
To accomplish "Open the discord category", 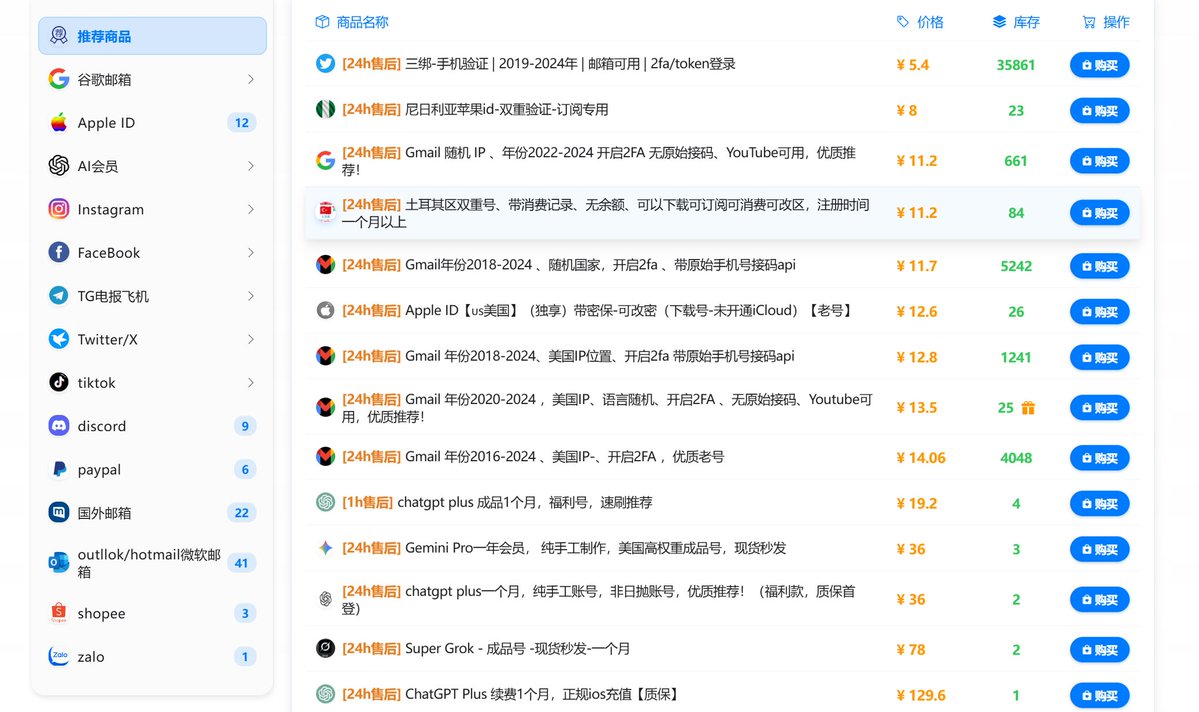I will point(152,425).
